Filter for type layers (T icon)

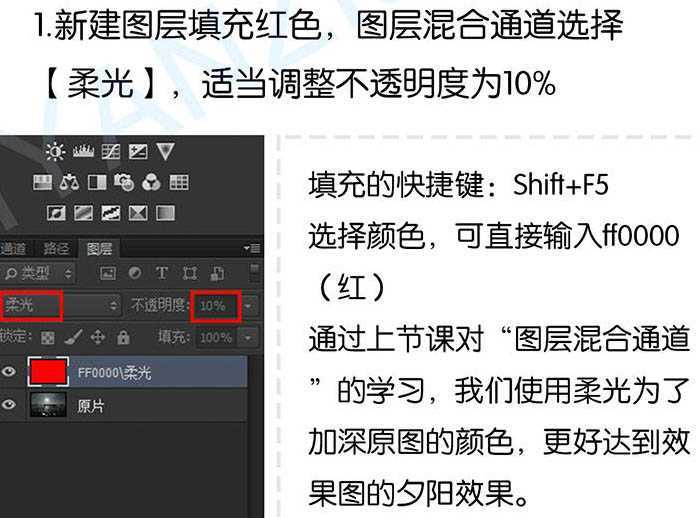[x=162, y=273]
